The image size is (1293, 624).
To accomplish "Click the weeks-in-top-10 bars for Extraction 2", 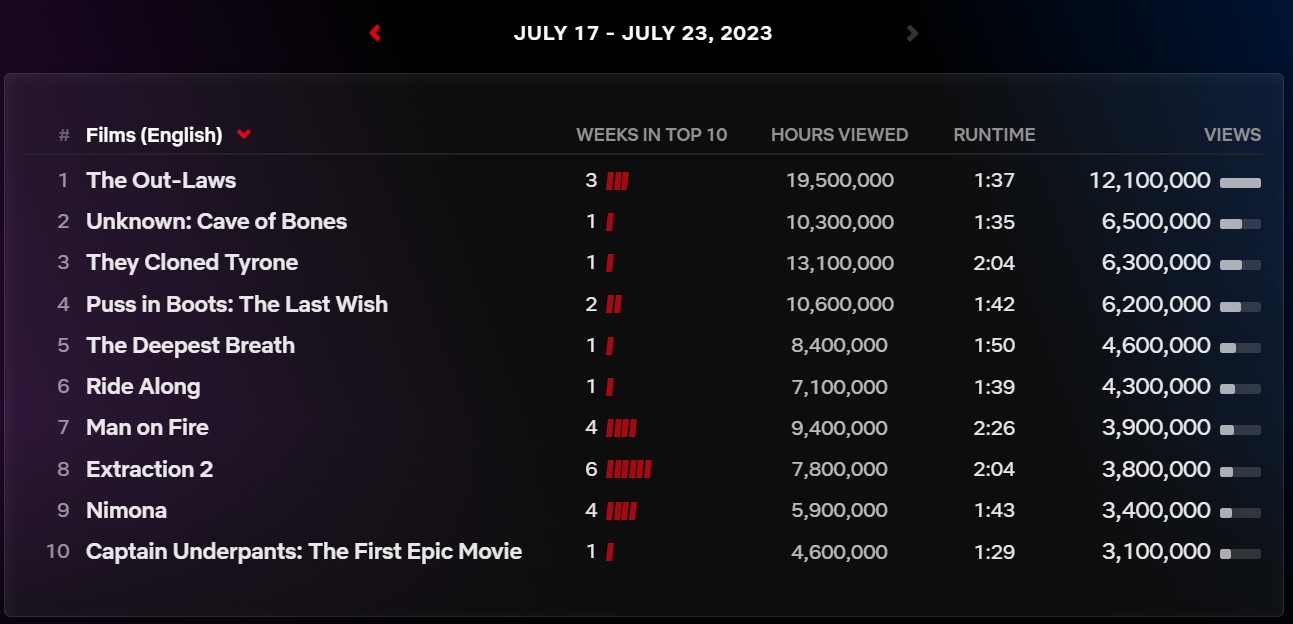I will pyautogui.click(x=629, y=470).
